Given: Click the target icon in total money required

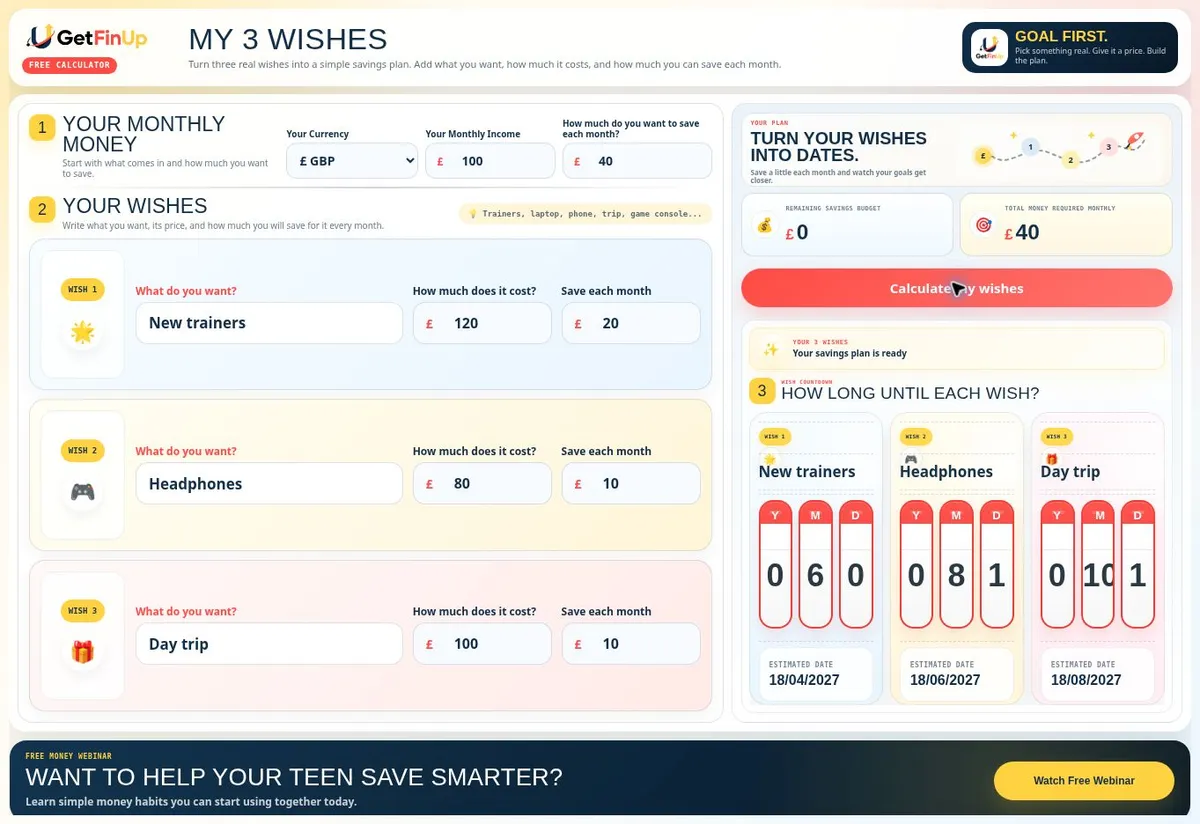Looking at the screenshot, I should (x=983, y=226).
